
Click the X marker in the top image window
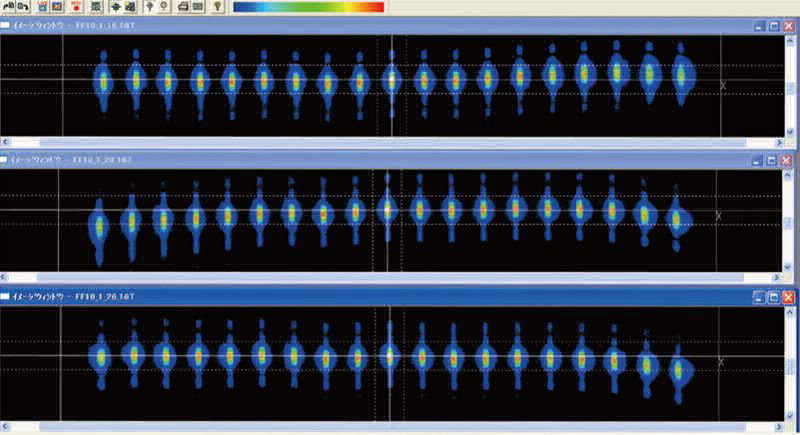722,86
